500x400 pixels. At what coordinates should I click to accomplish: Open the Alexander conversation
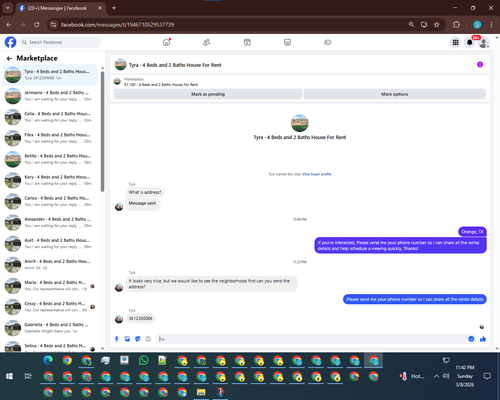point(50,223)
